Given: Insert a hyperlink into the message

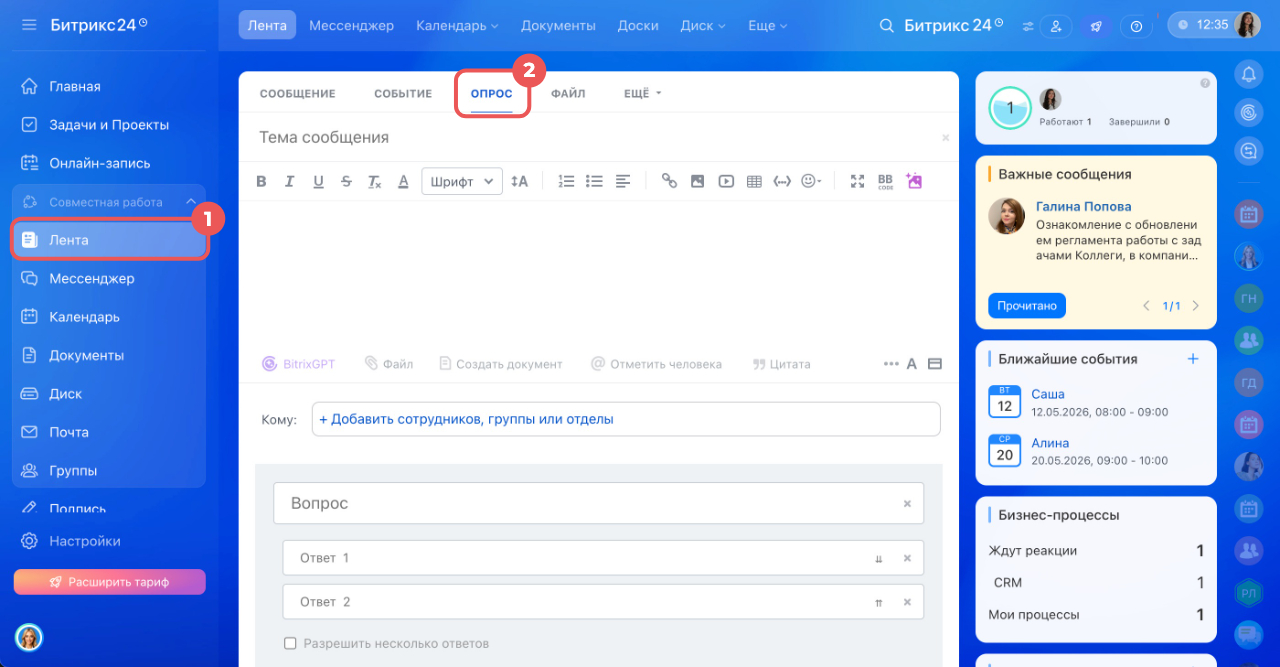Looking at the screenshot, I should click(669, 181).
